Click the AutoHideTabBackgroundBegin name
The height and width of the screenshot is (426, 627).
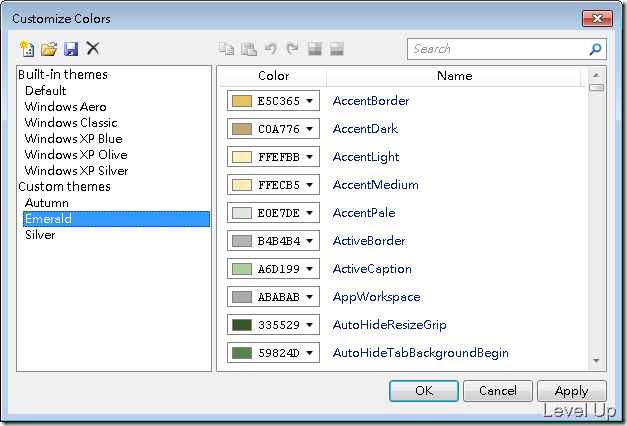point(421,353)
